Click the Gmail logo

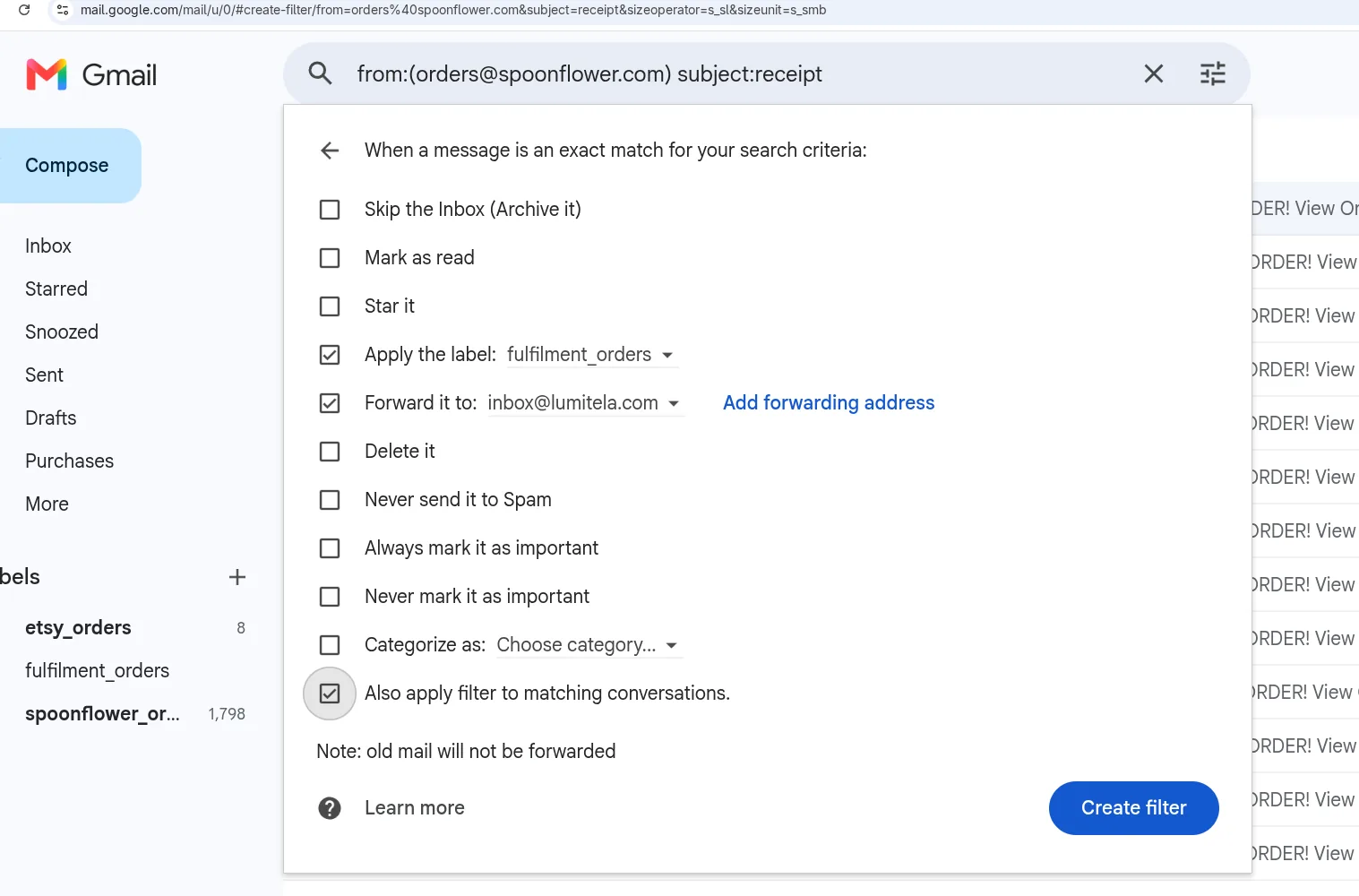[91, 74]
